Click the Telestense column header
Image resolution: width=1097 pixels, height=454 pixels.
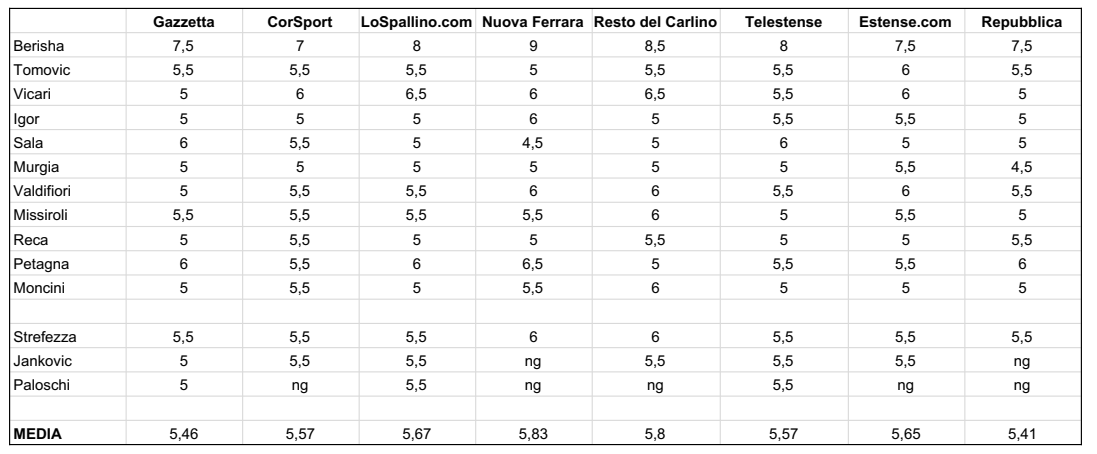click(x=783, y=22)
